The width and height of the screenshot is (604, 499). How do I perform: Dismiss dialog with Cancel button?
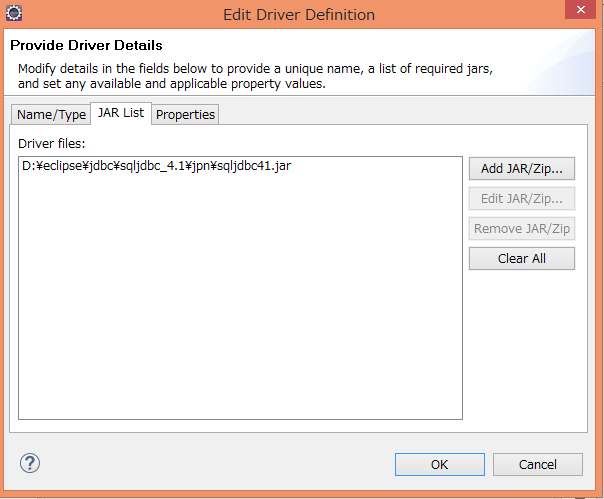coord(538,464)
